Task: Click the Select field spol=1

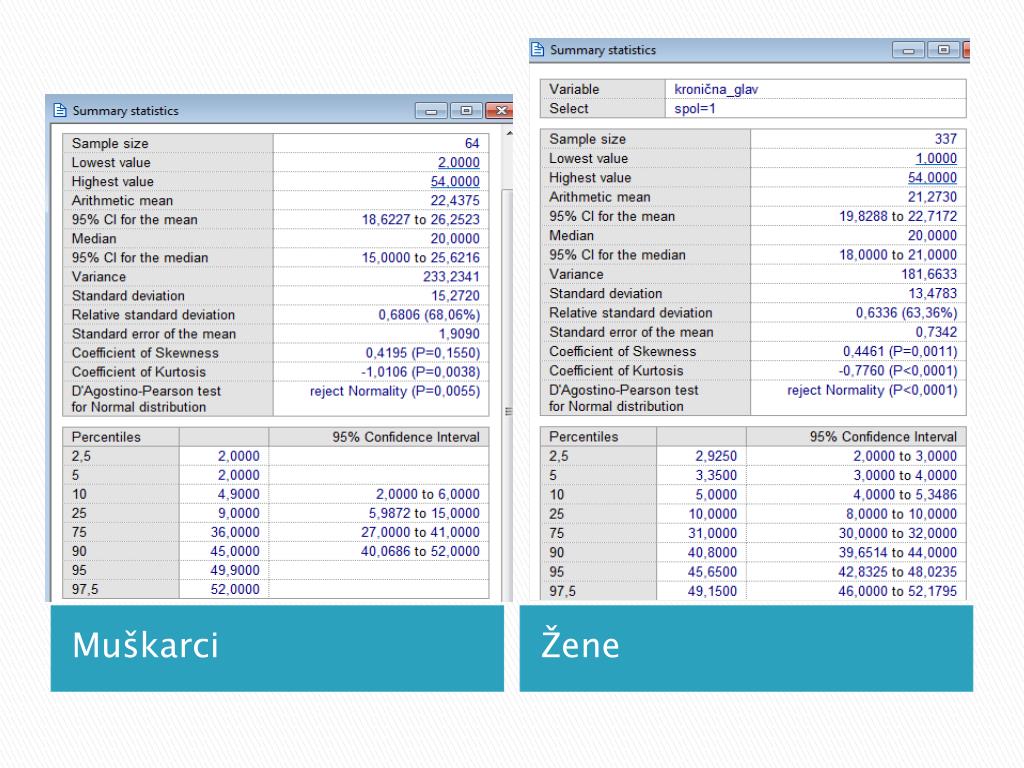Action: click(815, 108)
